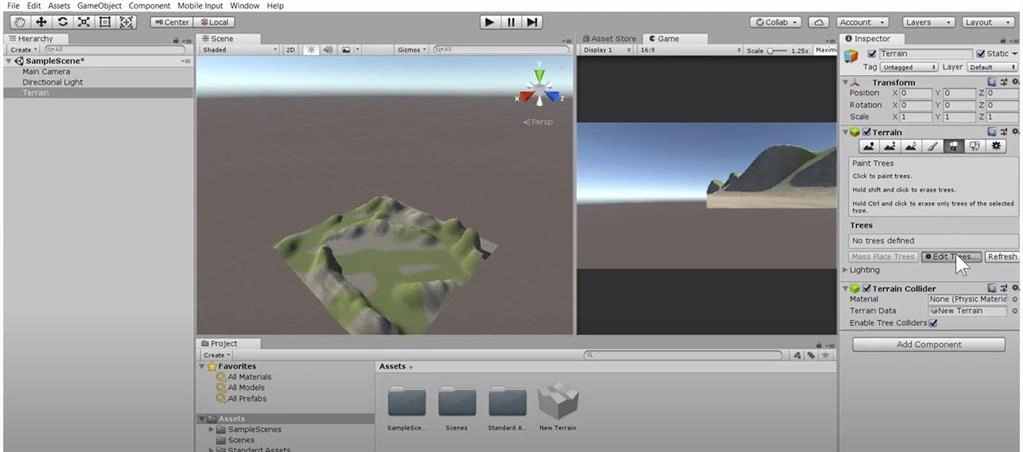This screenshot has height=452, width=1023.
Task: Click the Edit Trees button
Action: tap(952, 257)
